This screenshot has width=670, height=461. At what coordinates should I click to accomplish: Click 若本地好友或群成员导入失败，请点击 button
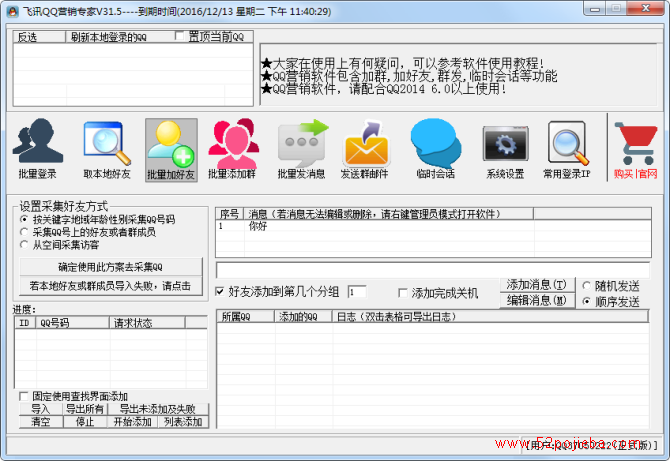point(111,286)
